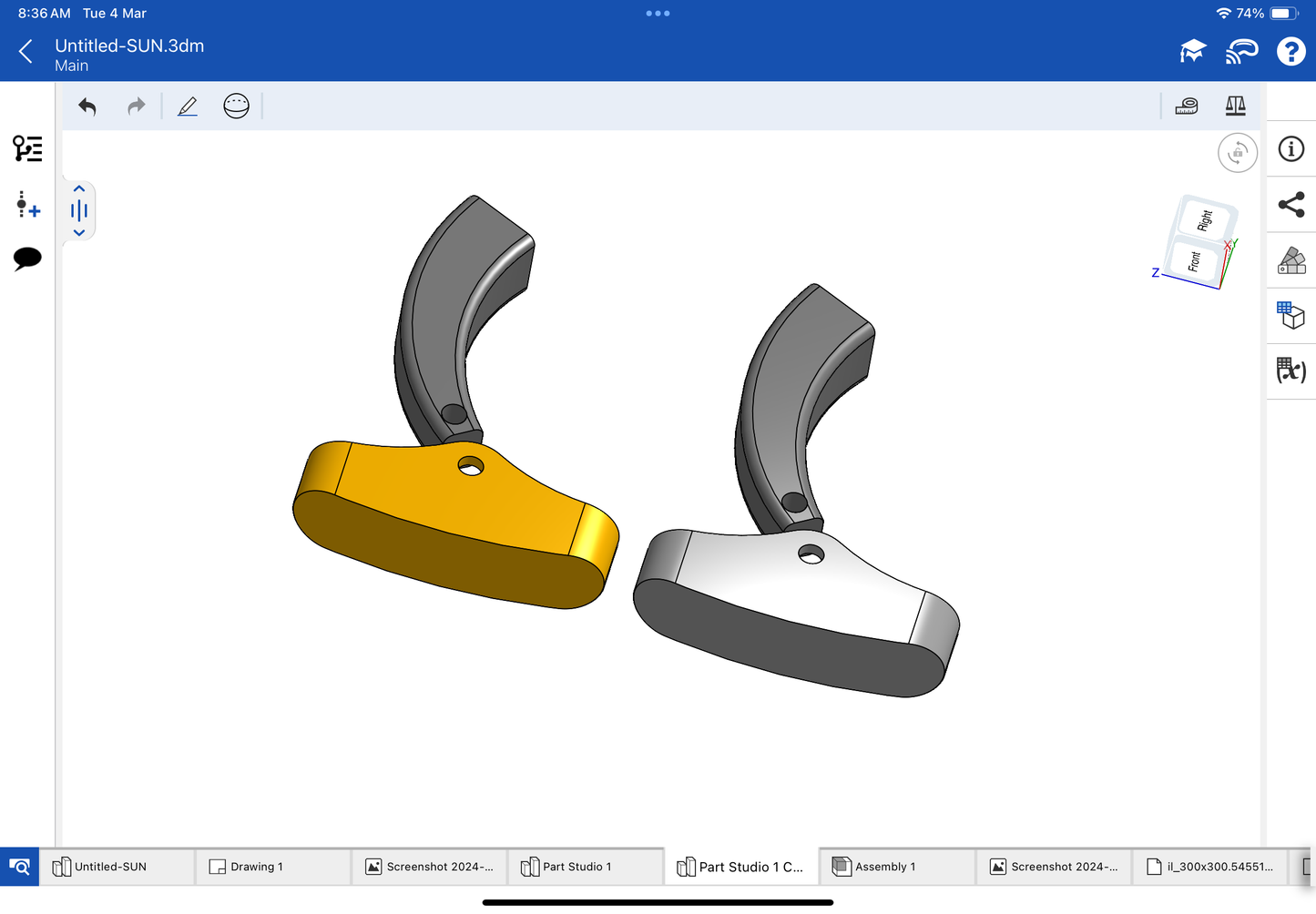Toggle the rotation lock button
The height and width of the screenshot is (914, 1316).
(1237, 153)
